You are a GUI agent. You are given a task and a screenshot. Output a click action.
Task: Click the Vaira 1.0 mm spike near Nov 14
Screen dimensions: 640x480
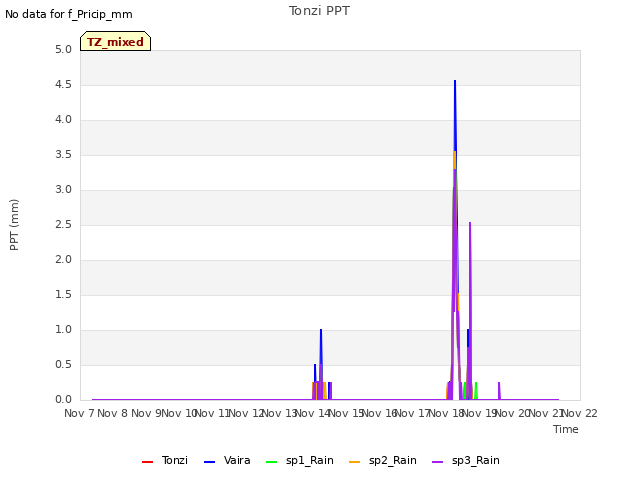coord(321,331)
